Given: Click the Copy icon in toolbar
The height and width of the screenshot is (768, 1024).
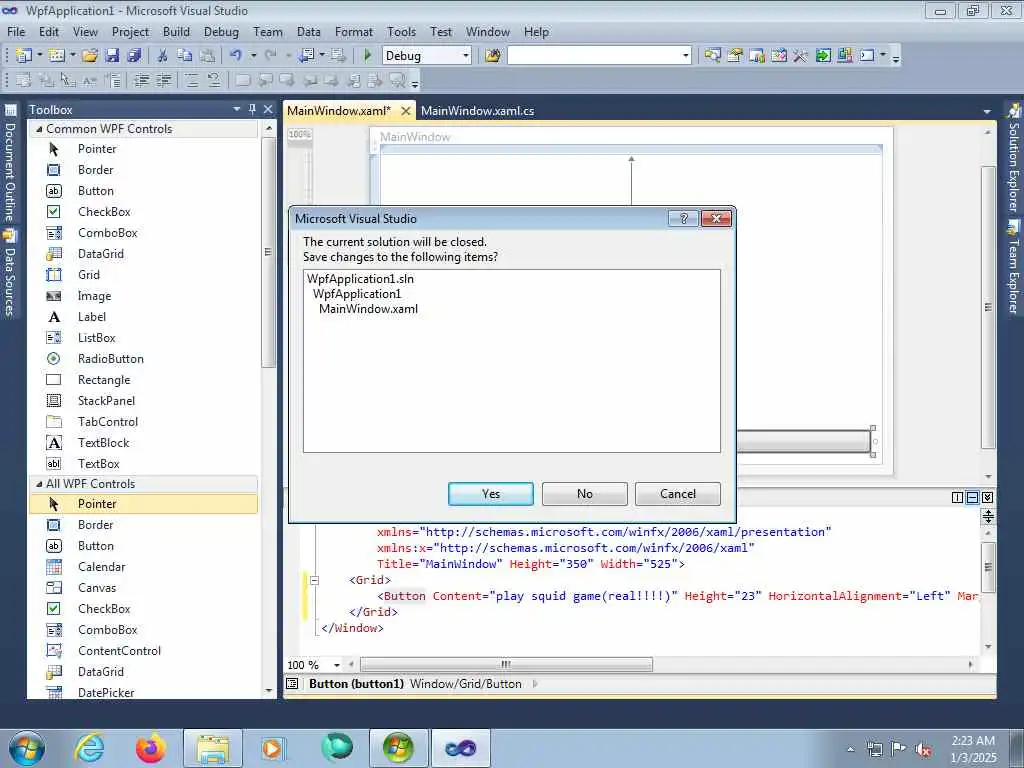Looking at the screenshot, I should click(x=185, y=56).
